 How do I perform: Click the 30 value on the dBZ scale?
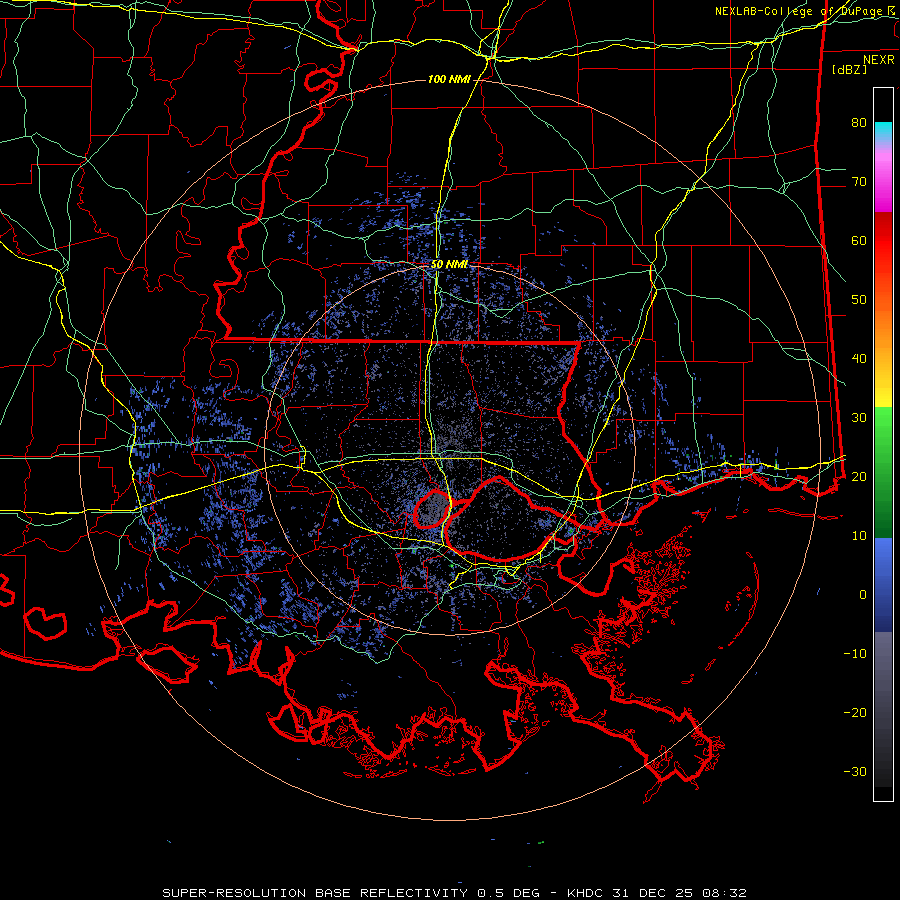tap(859, 418)
